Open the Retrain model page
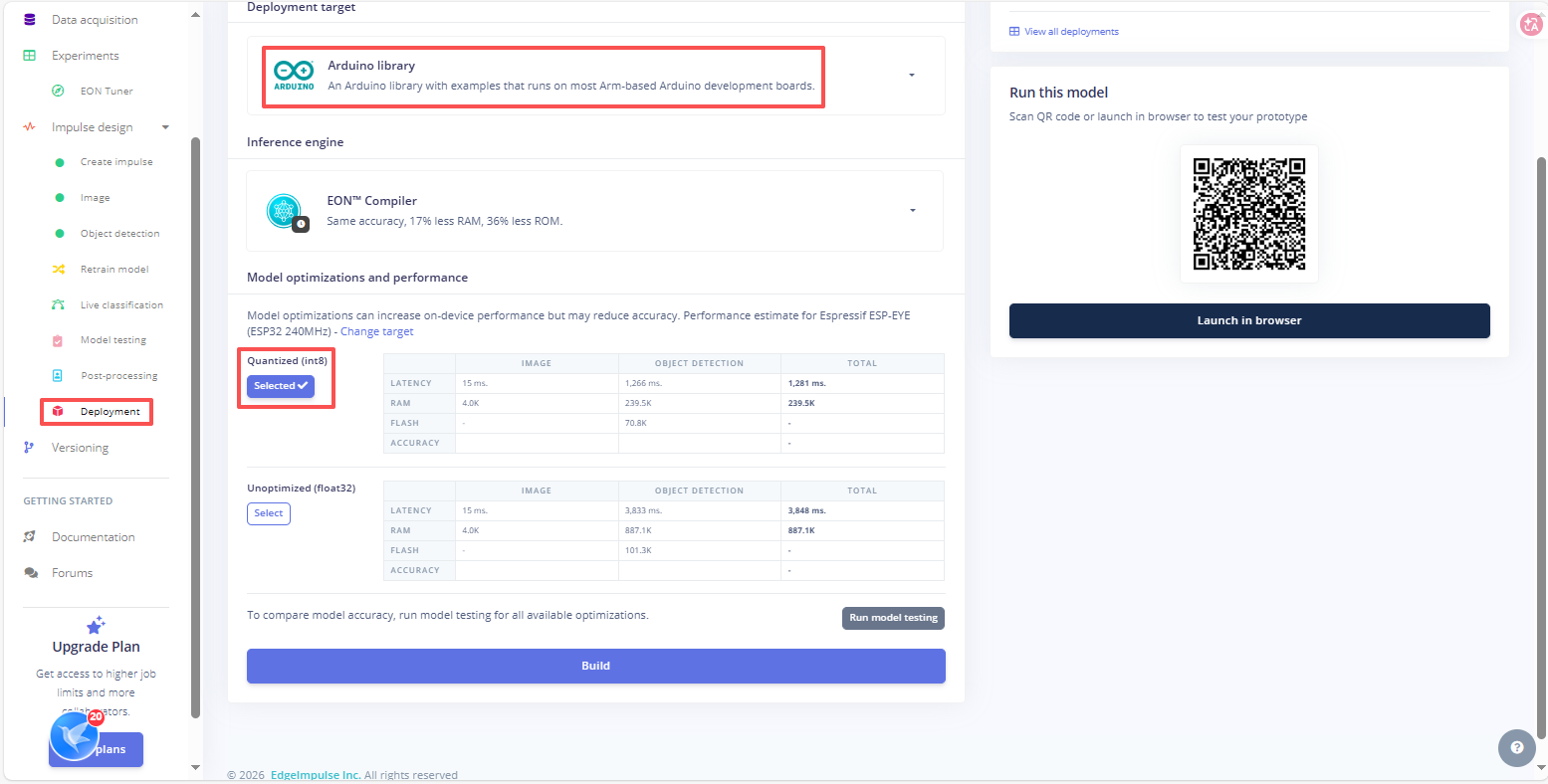This screenshot has width=1548, height=784. click(x=114, y=270)
